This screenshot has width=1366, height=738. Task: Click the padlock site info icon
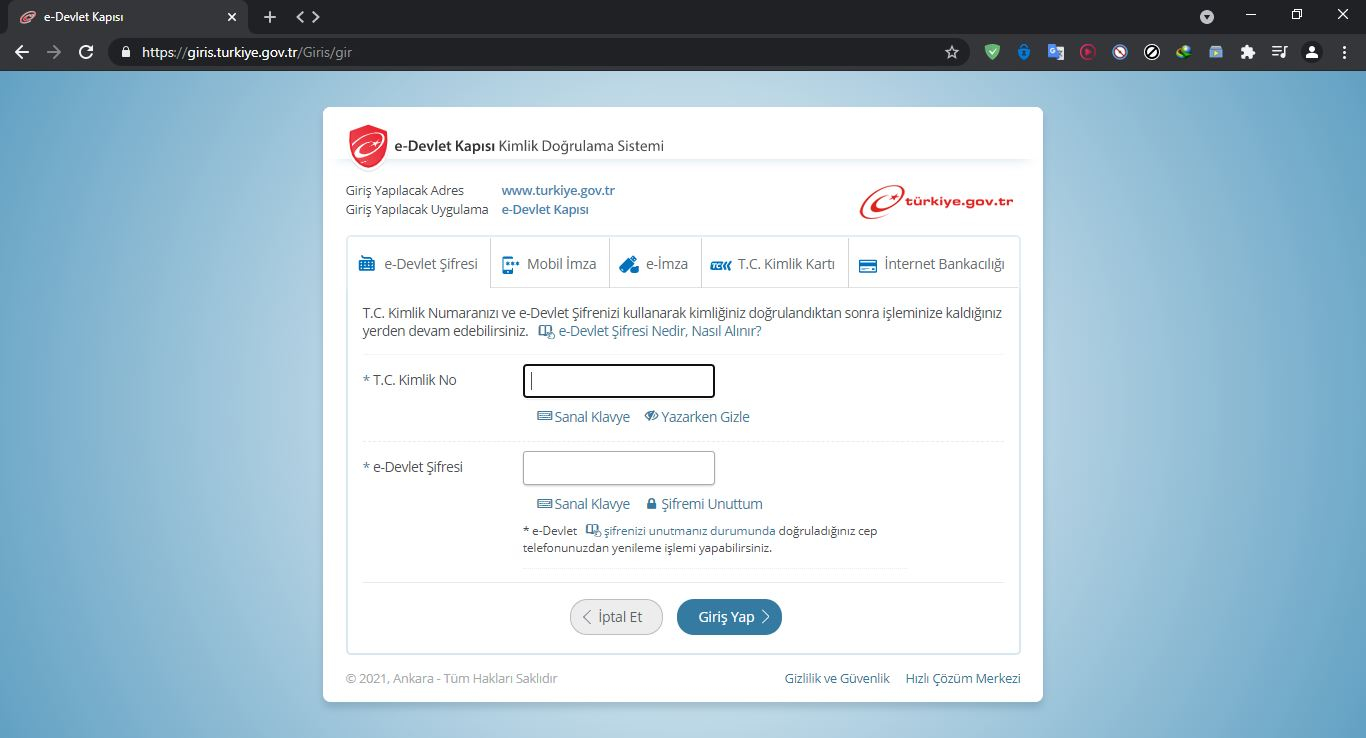pos(126,52)
